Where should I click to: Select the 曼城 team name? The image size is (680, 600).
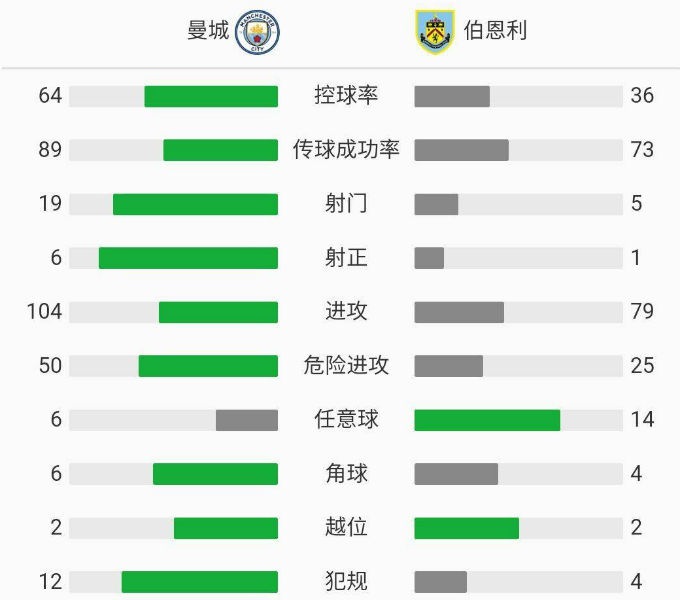coord(208,31)
